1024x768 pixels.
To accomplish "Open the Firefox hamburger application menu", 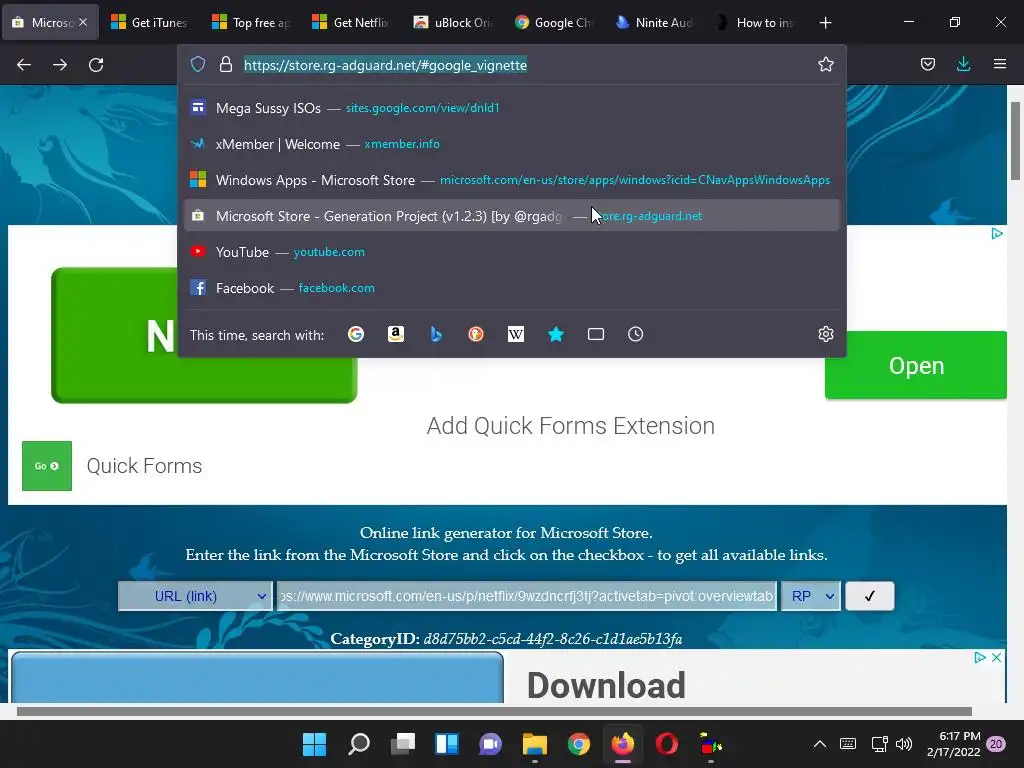I will pos(1000,64).
